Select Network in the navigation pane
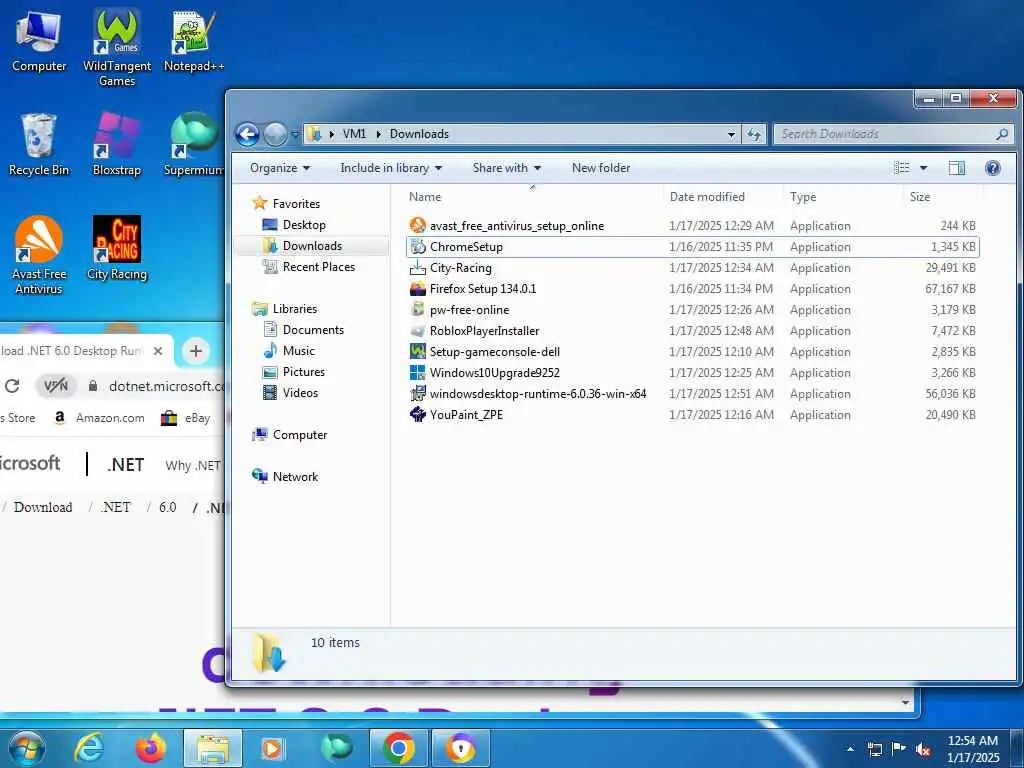 295,477
